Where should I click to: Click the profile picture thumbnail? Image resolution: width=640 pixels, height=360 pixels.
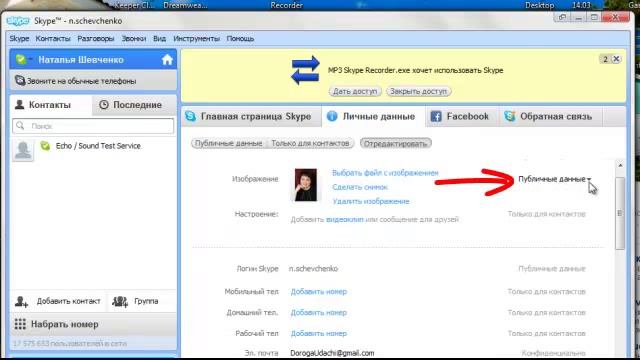[306, 185]
